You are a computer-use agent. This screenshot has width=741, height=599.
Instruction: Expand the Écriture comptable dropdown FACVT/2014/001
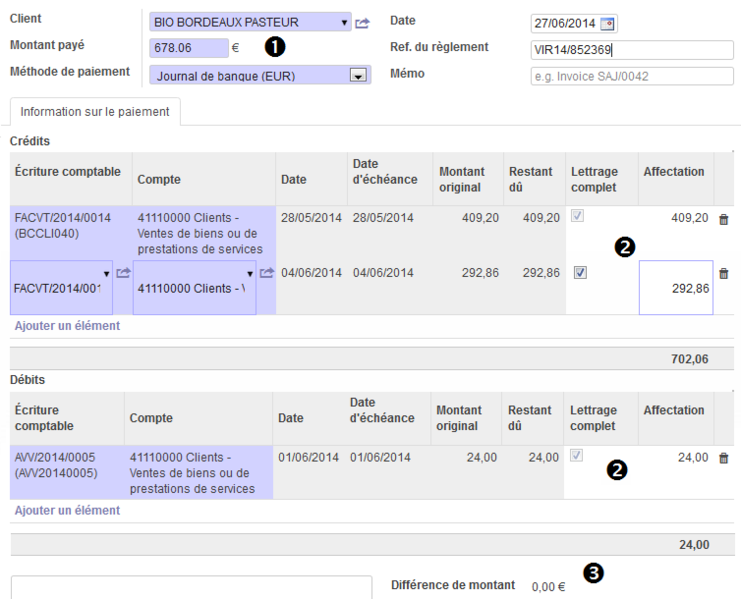[x=106, y=274]
